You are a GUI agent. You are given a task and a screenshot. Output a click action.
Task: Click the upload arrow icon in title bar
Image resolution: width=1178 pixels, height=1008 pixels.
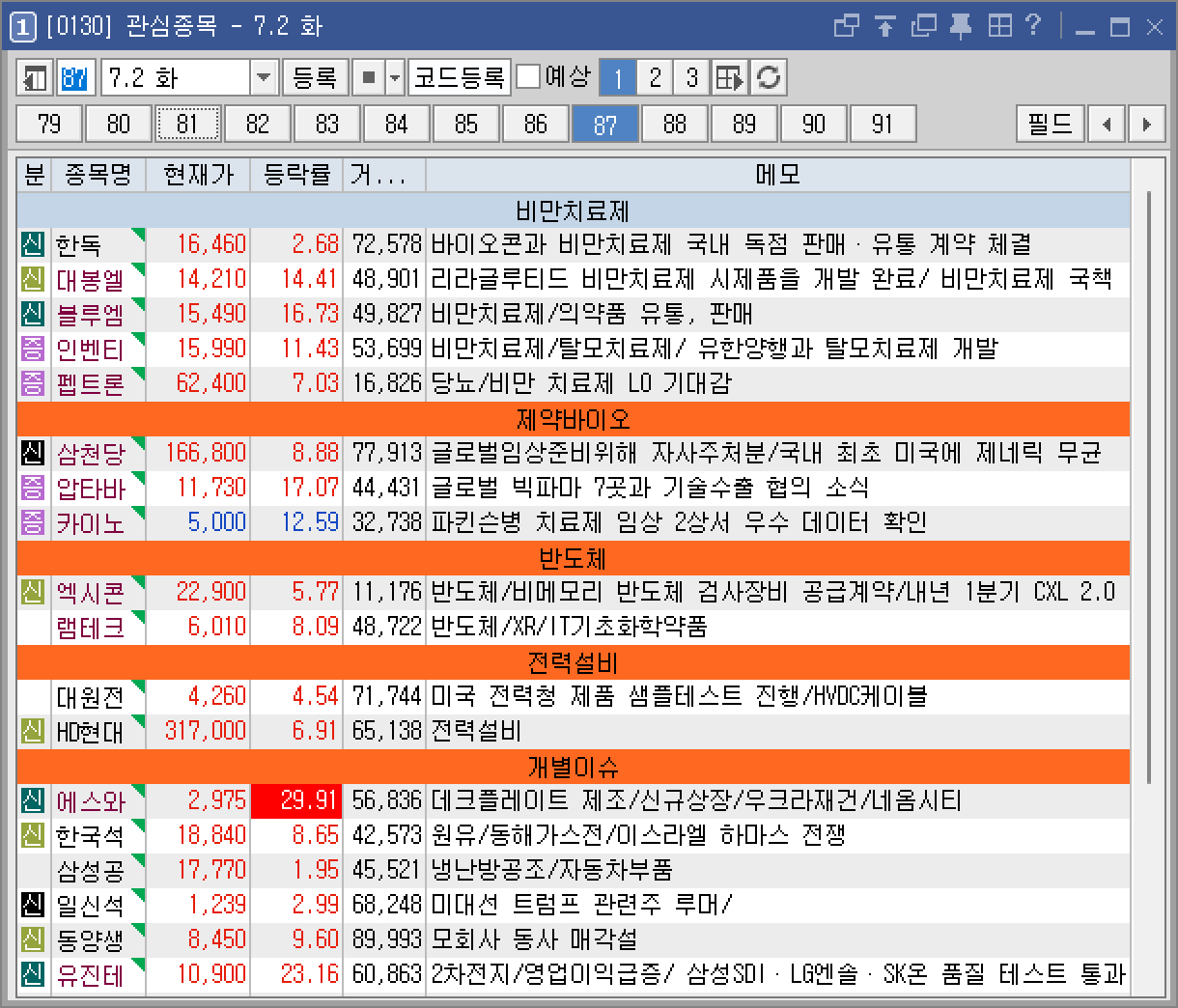(884, 26)
